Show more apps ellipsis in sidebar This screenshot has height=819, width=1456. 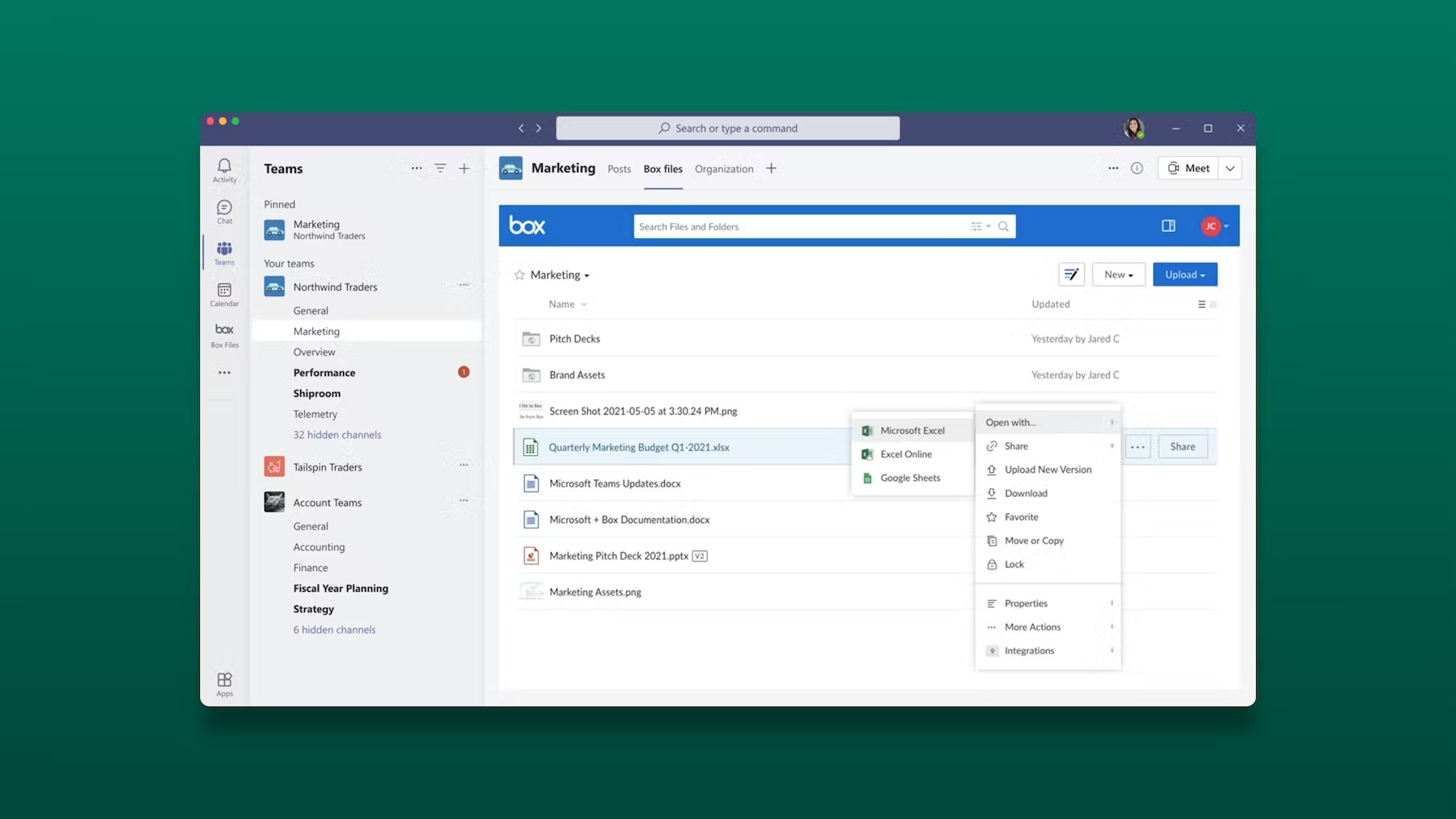tap(224, 373)
